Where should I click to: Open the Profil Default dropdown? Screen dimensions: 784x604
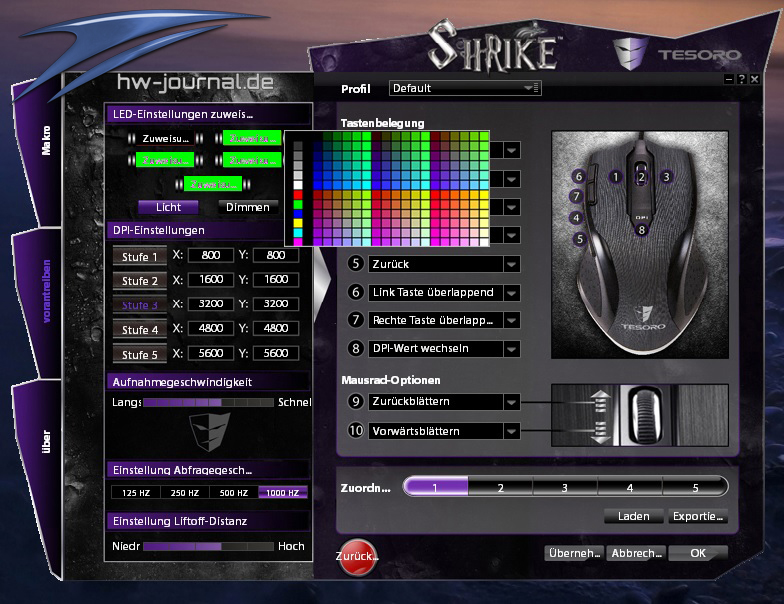pos(465,88)
